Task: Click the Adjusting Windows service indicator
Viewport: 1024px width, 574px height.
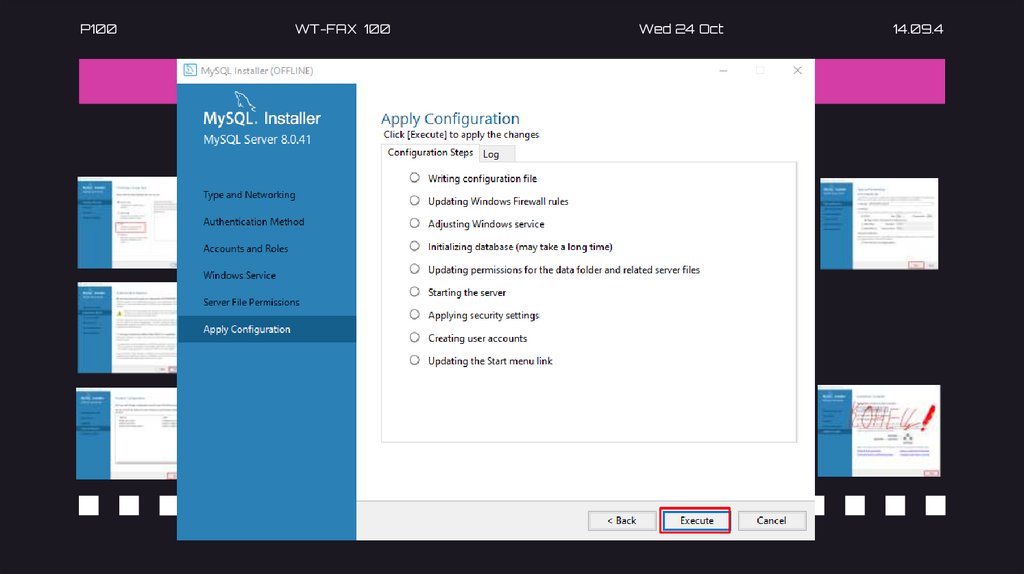Action: click(x=415, y=223)
